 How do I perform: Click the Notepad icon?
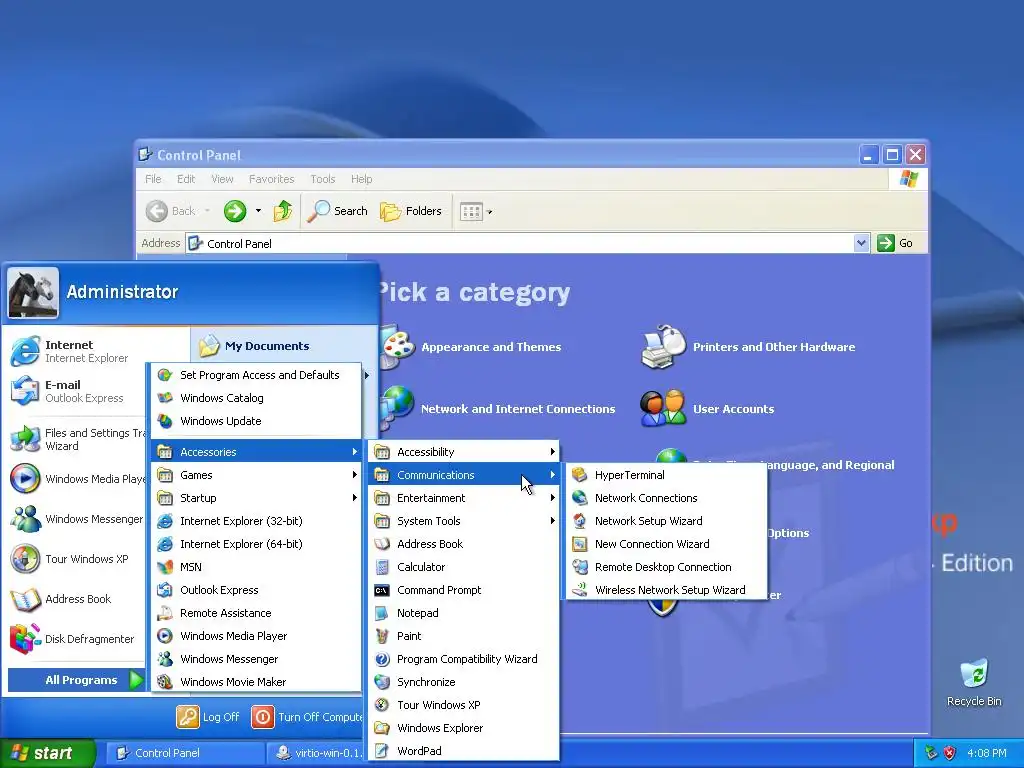(x=382, y=613)
